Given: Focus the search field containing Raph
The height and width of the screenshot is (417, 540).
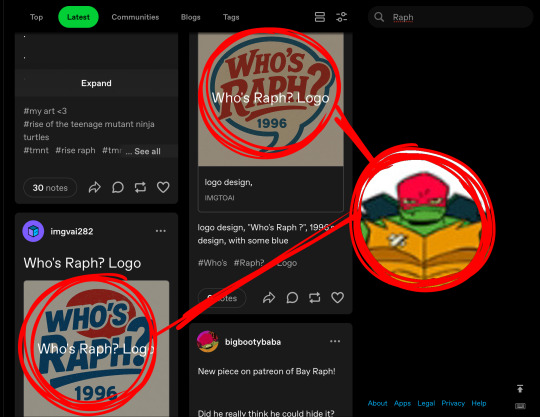Looking at the screenshot, I should point(450,17).
